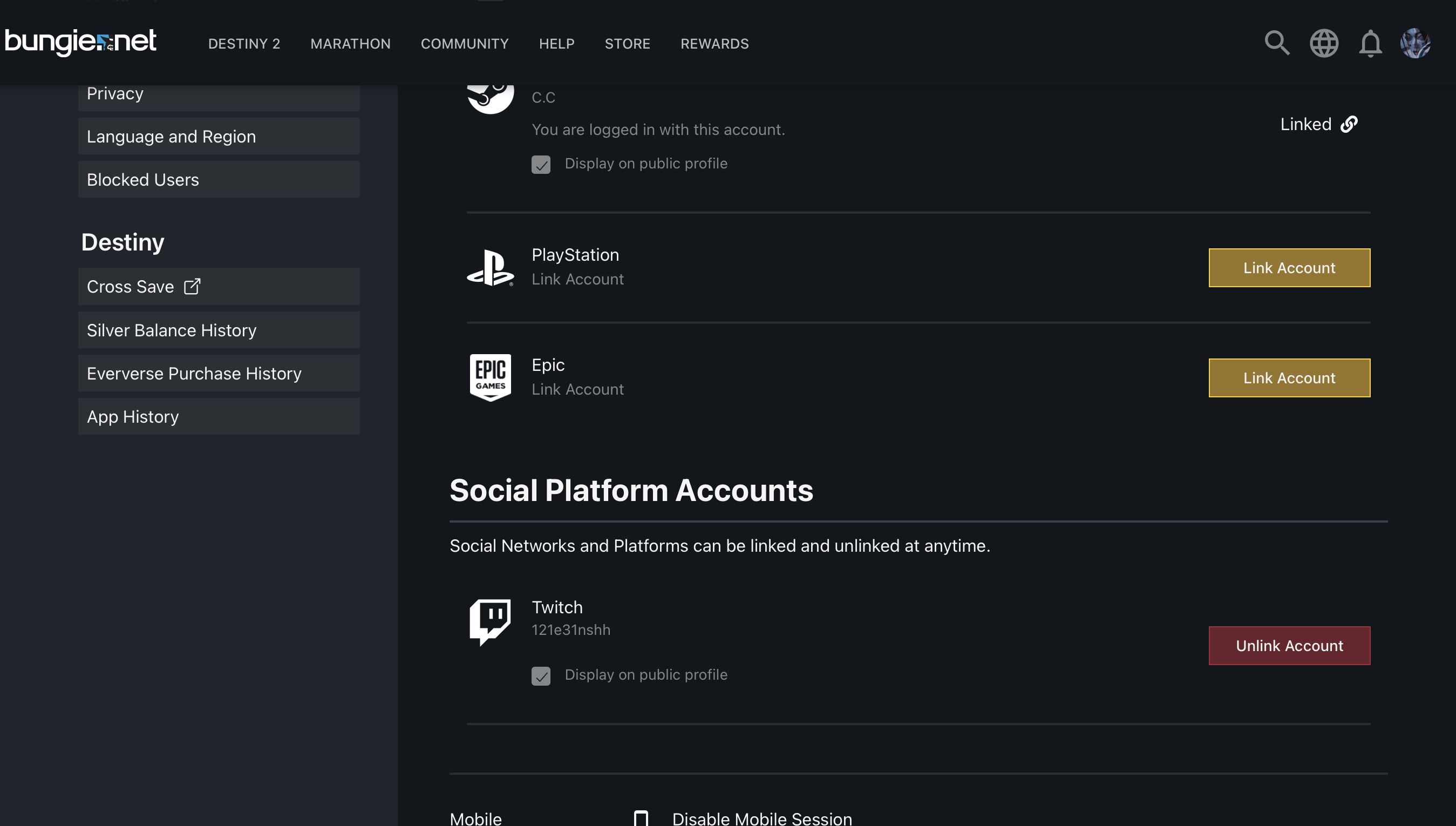The image size is (1456, 826).
Task: Click the Epic Games logo icon
Action: coord(490,377)
